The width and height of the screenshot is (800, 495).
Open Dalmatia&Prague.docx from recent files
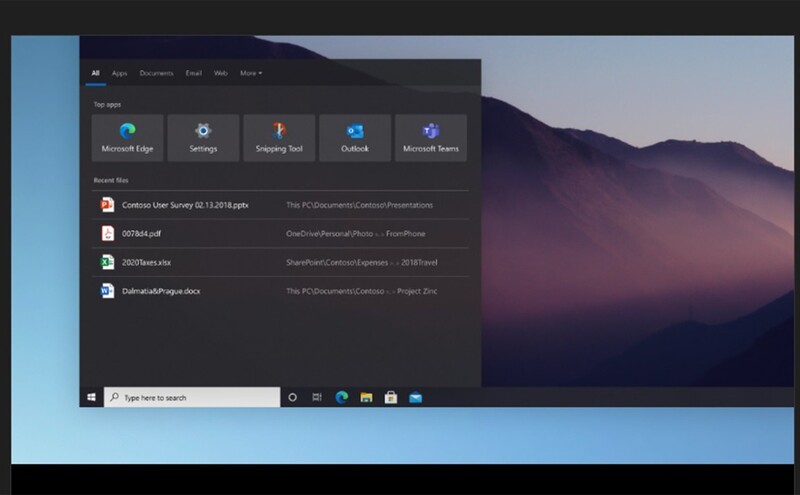(160, 291)
